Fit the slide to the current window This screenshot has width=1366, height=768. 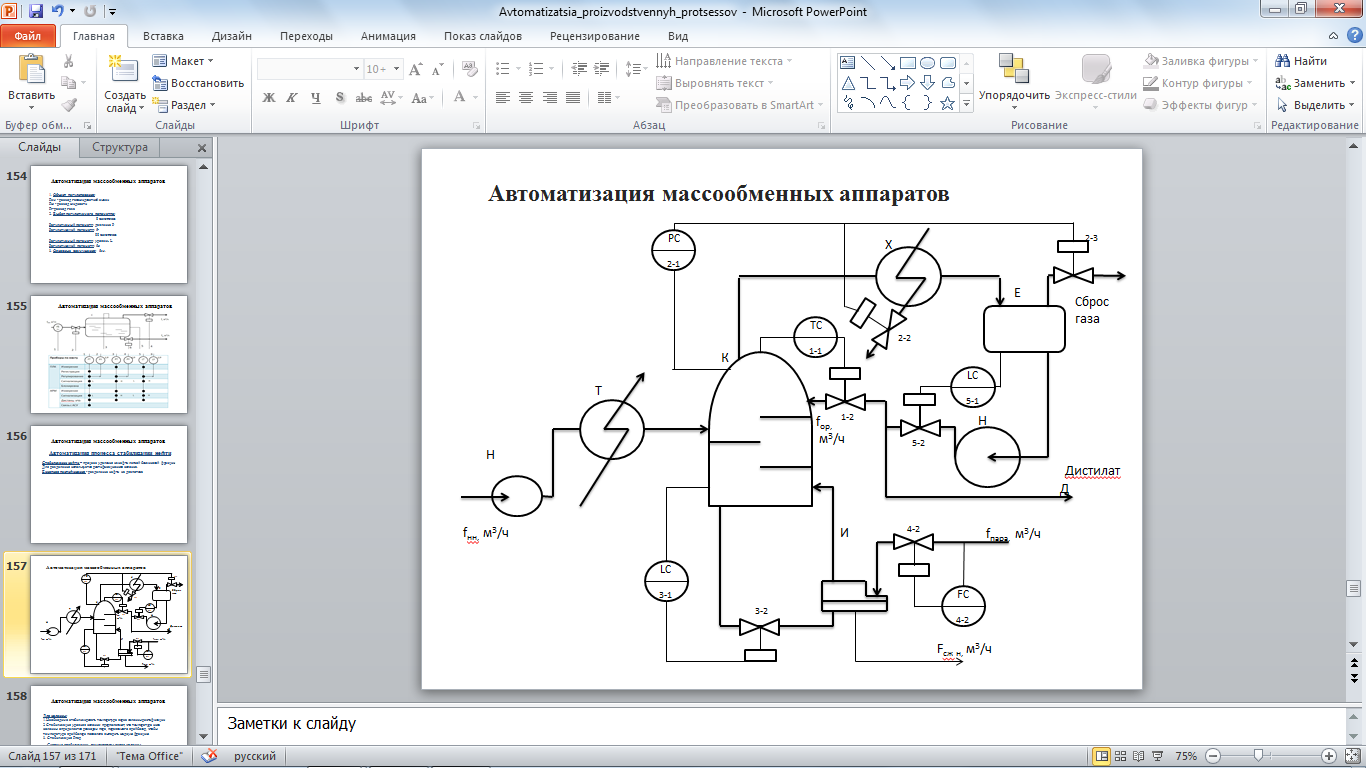pyautogui.click(x=1353, y=756)
